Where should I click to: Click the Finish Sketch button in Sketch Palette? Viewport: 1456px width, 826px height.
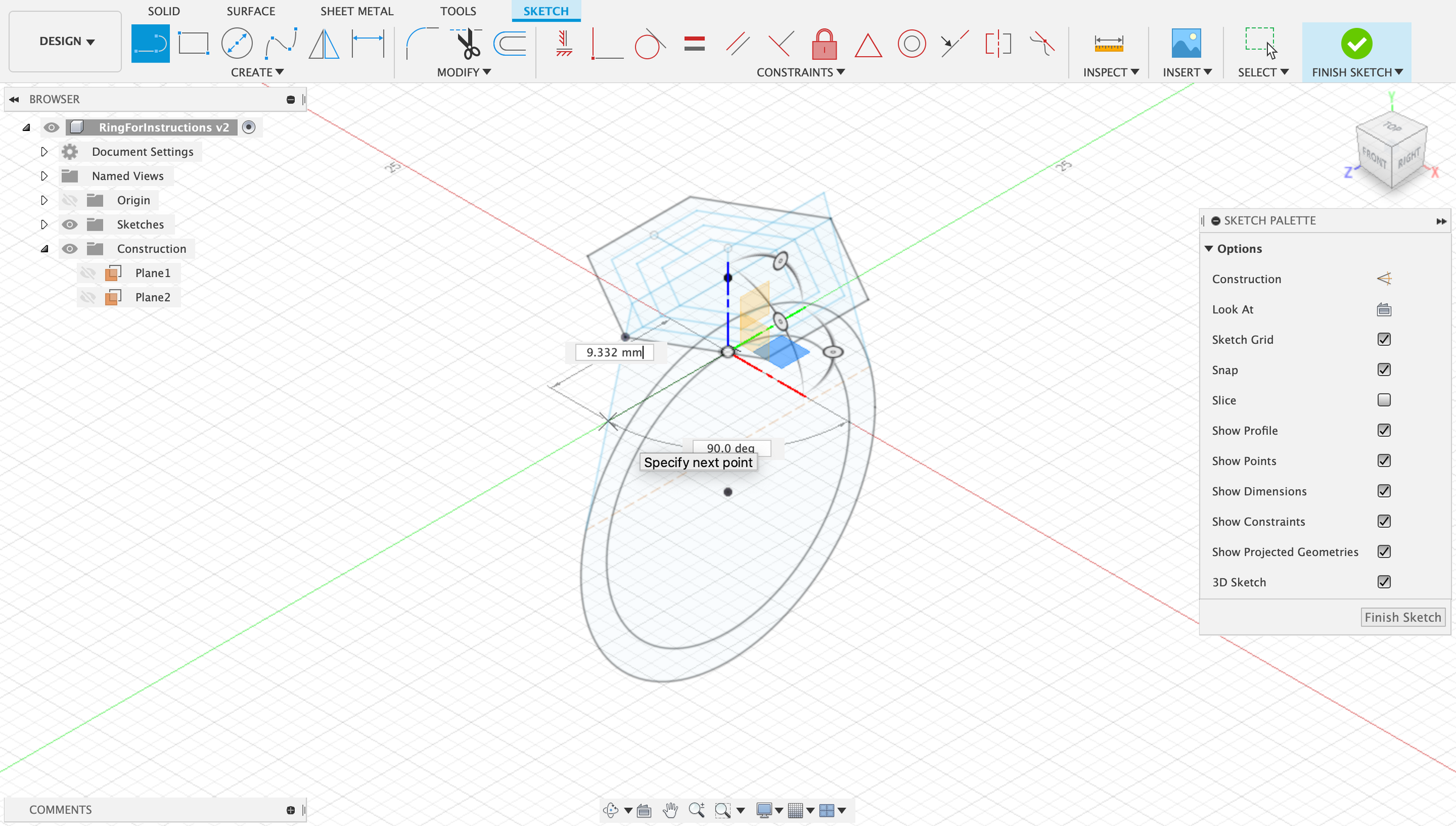pos(1403,617)
